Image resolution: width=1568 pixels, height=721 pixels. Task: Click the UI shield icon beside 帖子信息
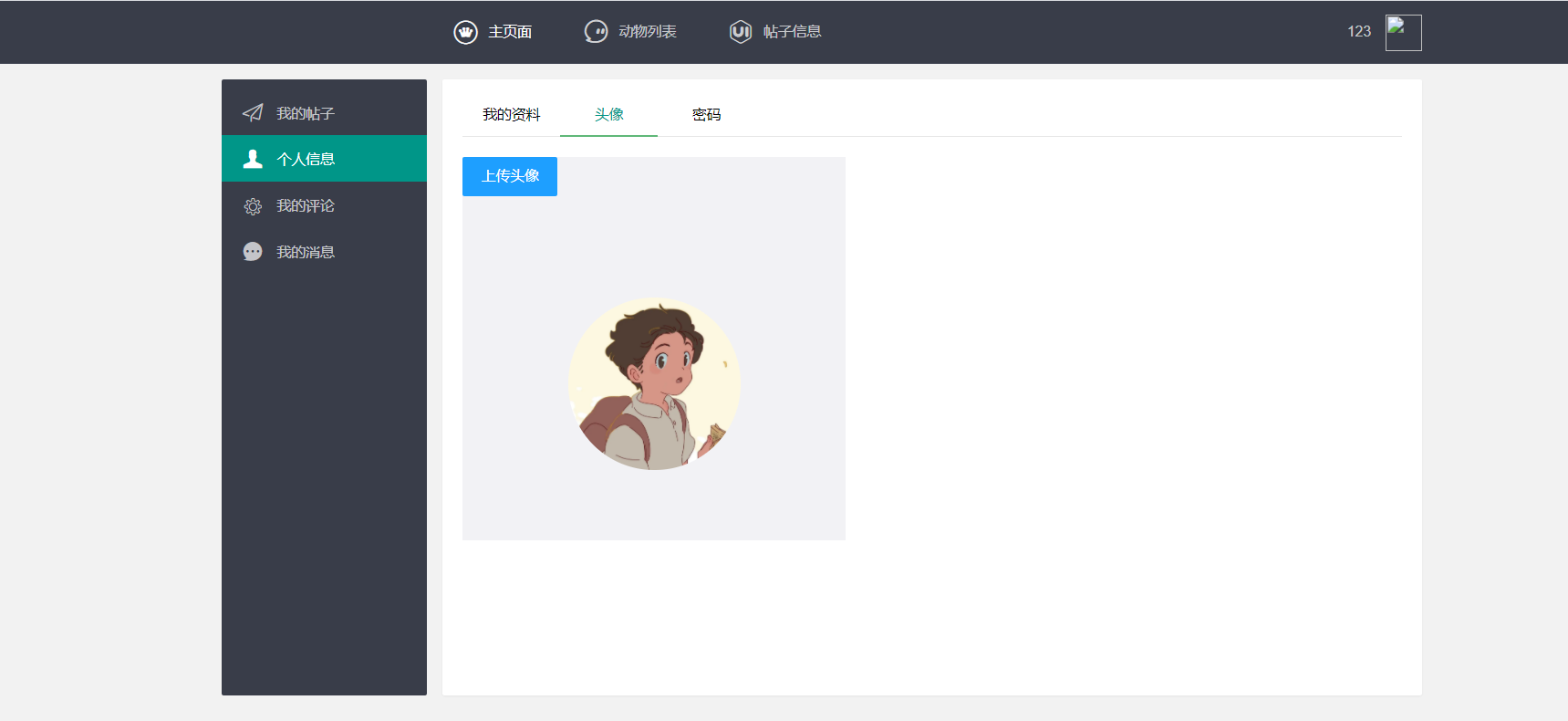point(741,32)
